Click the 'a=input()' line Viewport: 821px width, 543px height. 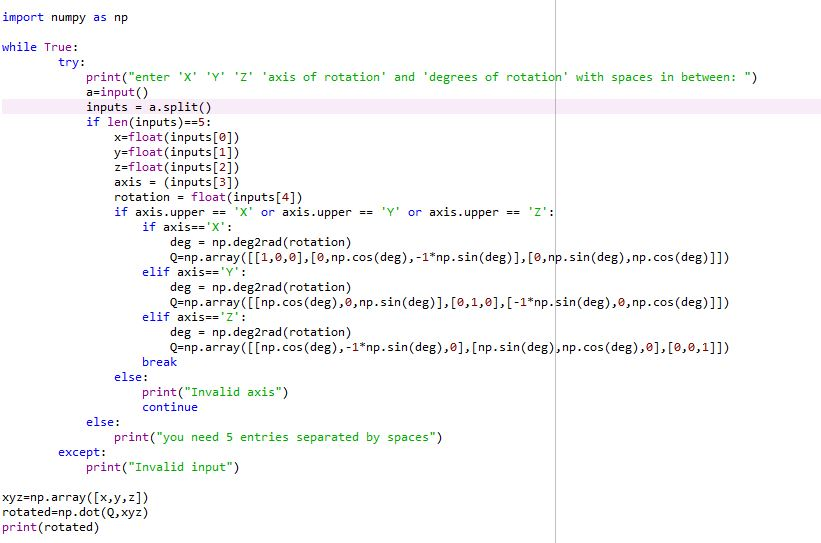[x=117, y=92]
